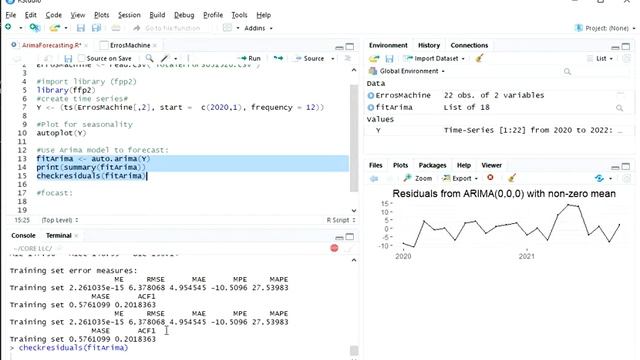Screen dimensions: 640x360
Task: Click line 17 '#focast:' in editor
Action: pos(54,193)
